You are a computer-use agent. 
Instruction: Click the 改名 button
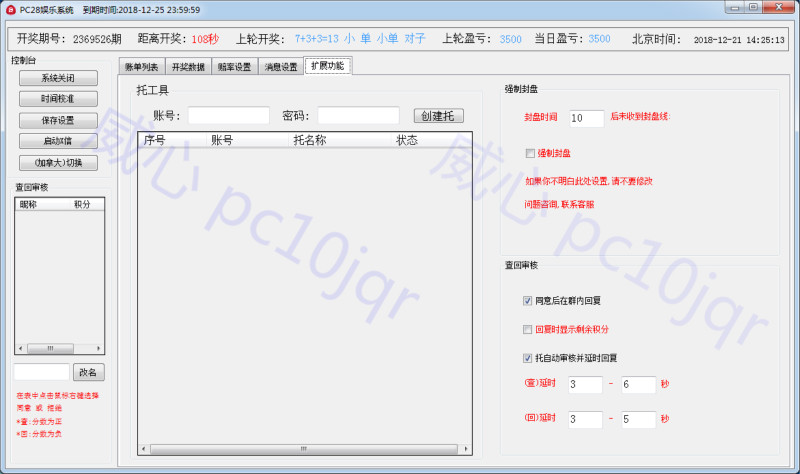click(88, 372)
